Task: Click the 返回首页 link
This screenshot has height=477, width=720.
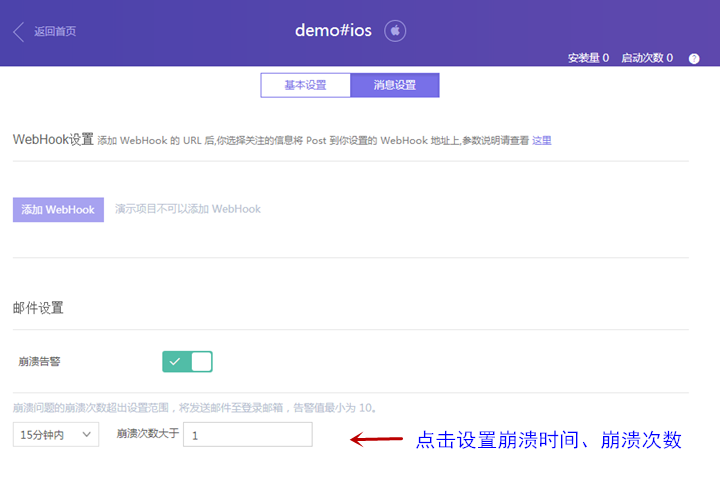Action: pyautogui.click(x=55, y=31)
